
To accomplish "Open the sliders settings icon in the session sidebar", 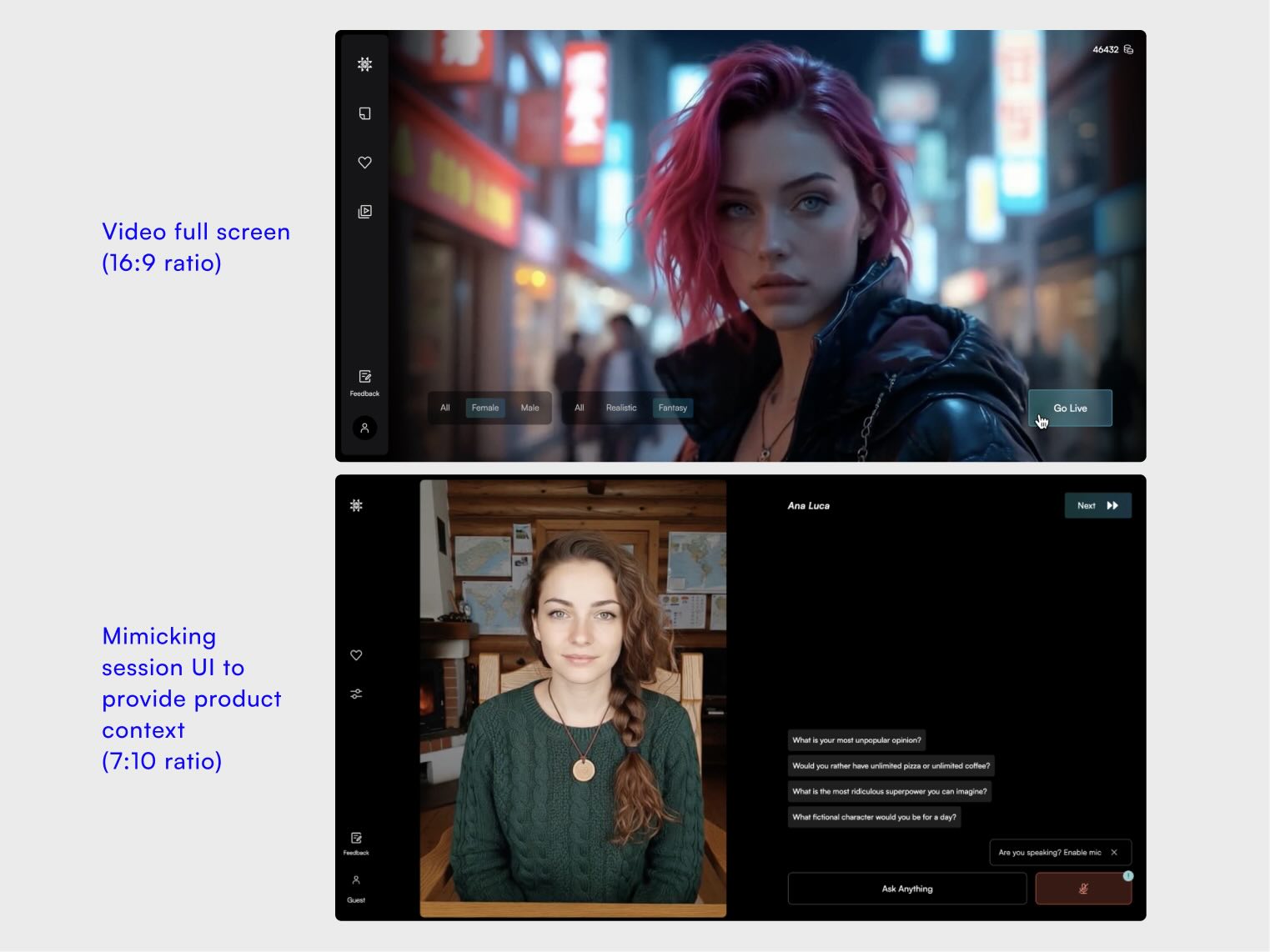I will coord(356,694).
